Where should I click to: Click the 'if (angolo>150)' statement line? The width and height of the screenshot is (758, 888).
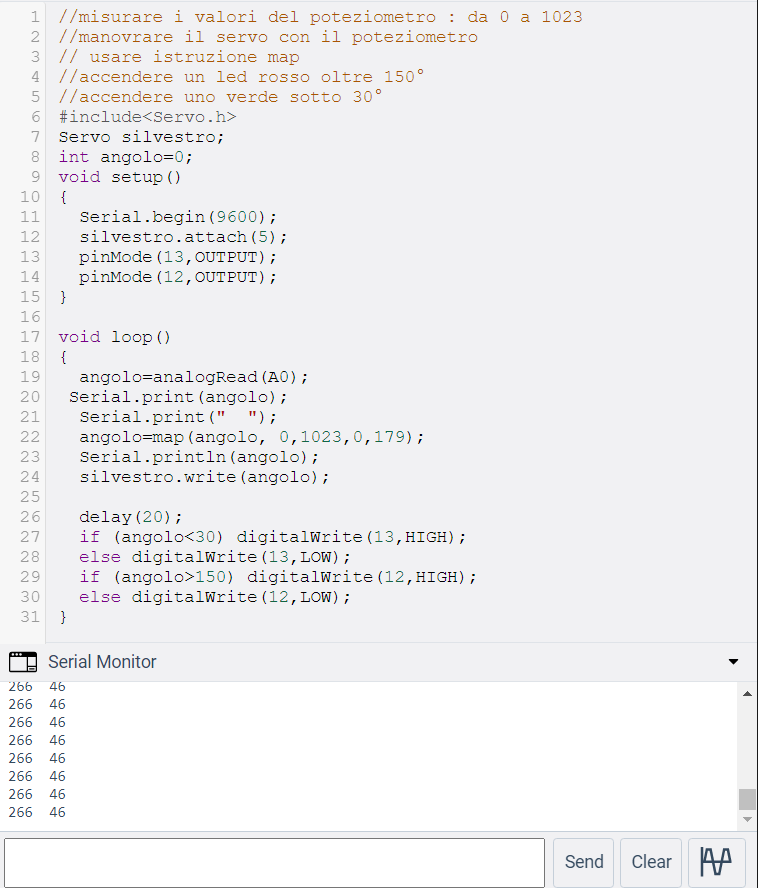278,577
